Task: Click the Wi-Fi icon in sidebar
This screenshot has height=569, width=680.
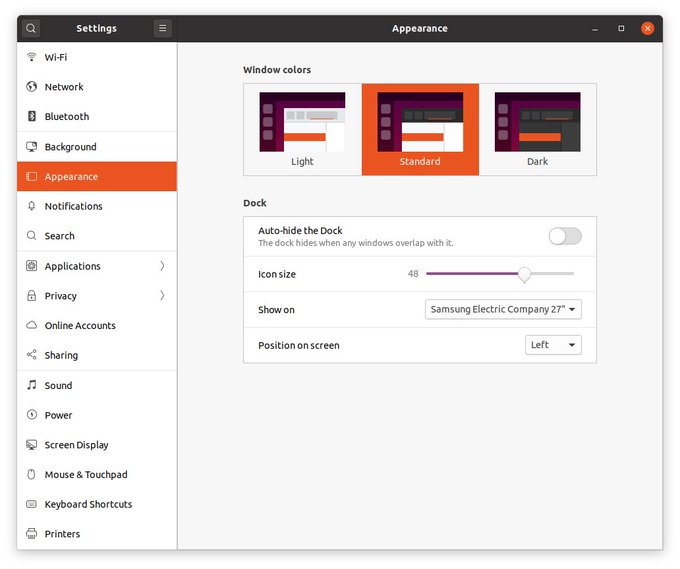Action: click(x=31, y=57)
